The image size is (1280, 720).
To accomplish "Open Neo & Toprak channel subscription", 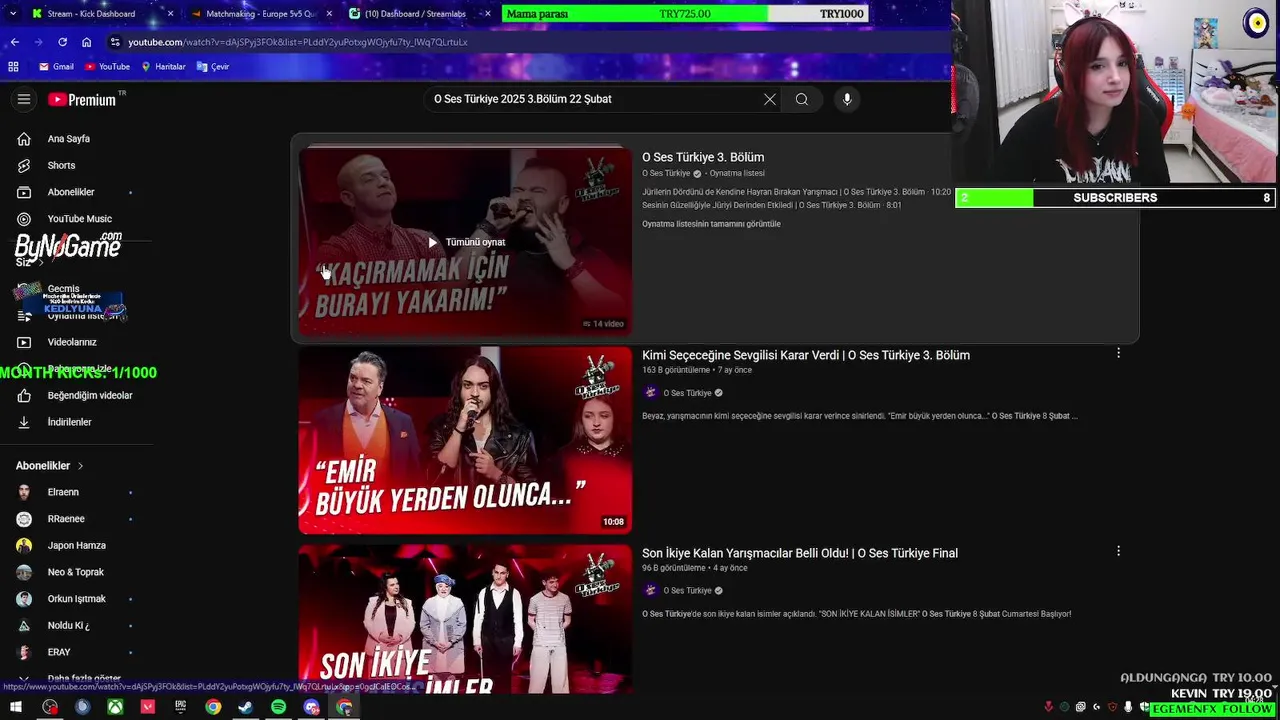I will point(76,572).
